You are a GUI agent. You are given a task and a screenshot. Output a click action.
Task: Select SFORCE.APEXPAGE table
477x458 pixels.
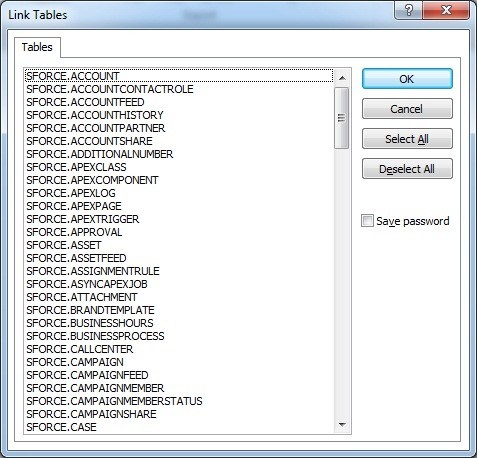[x=179, y=206]
